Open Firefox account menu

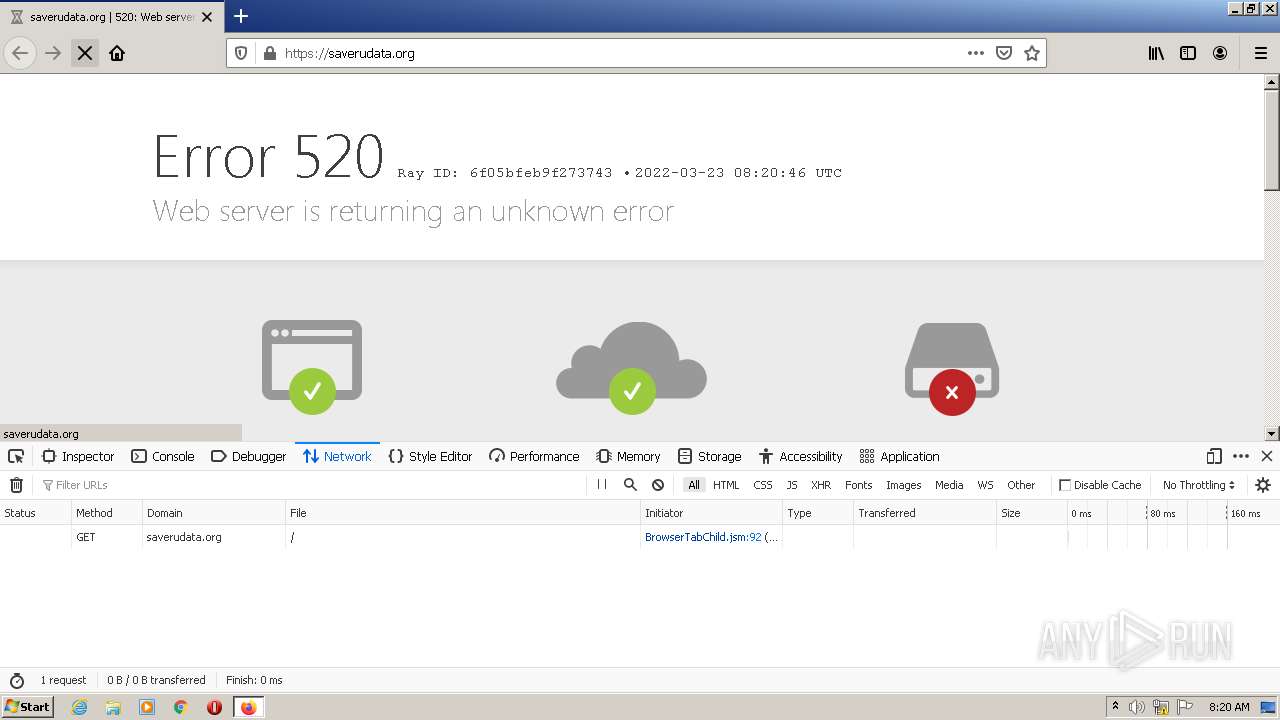click(x=1220, y=53)
